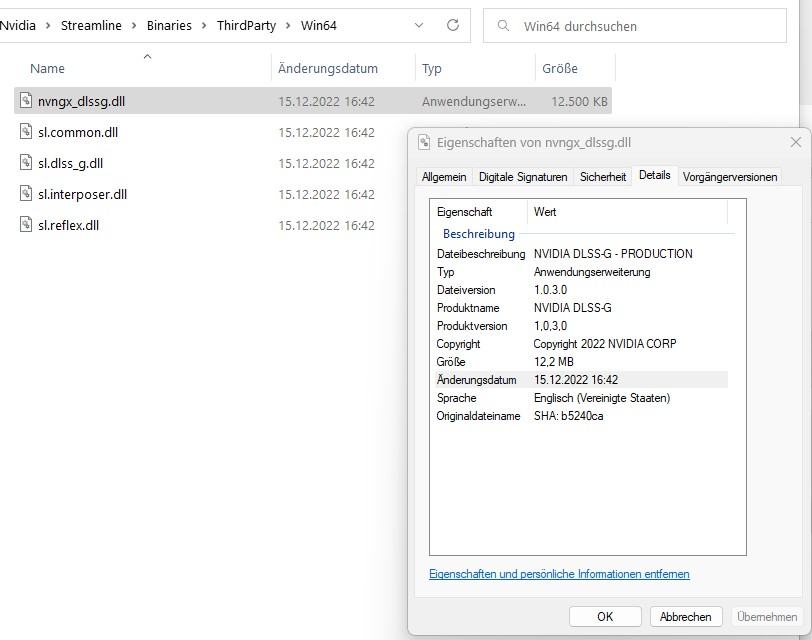The height and width of the screenshot is (640, 812).
Task: Click the Produktversion property label
Action: coord(472,326)
